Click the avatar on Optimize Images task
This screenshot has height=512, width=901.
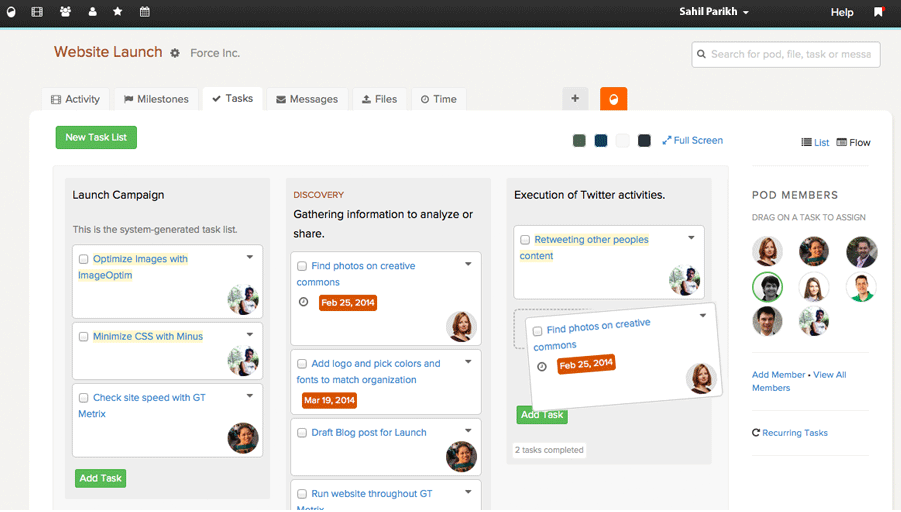(x=243, y=299)
